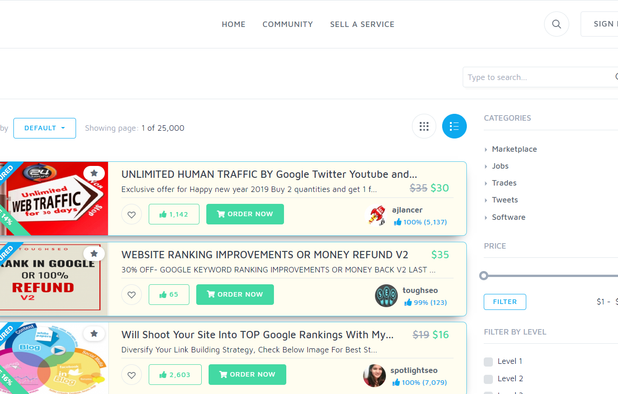618x394 pixels.
Task: Open Unlimited Human Traffic listing title
Action: click(x=269, y=174)
